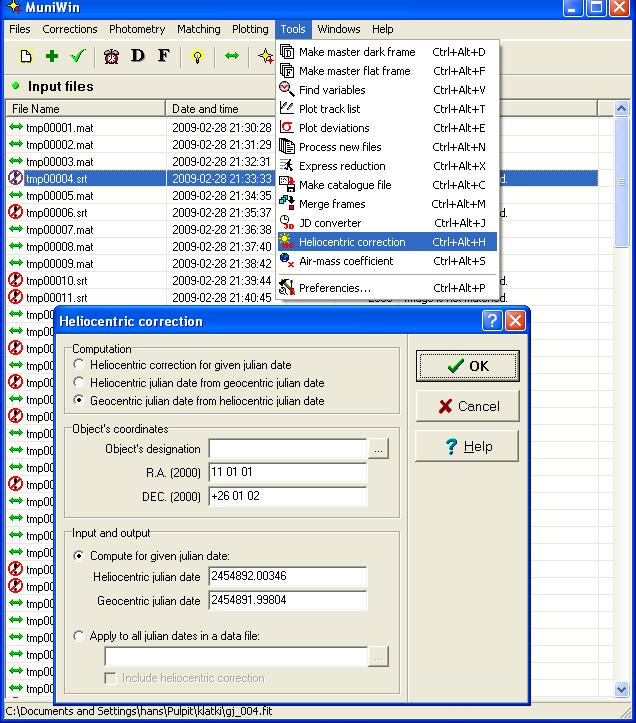The image size is (636, 723).
Task: Select 'Heliocentric julian date from geocentric' option
Action: pyautogui.click(x=80, y=383)
